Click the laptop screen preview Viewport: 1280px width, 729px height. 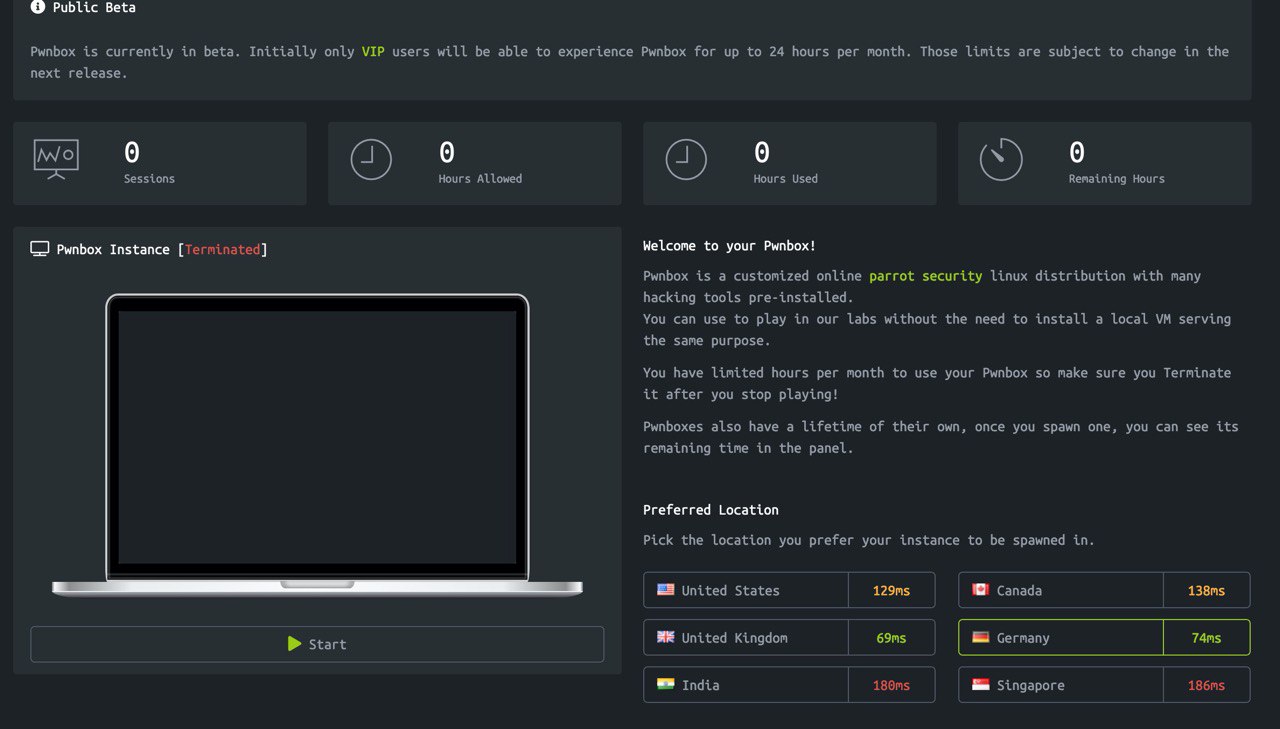click(x=317, y=437)
